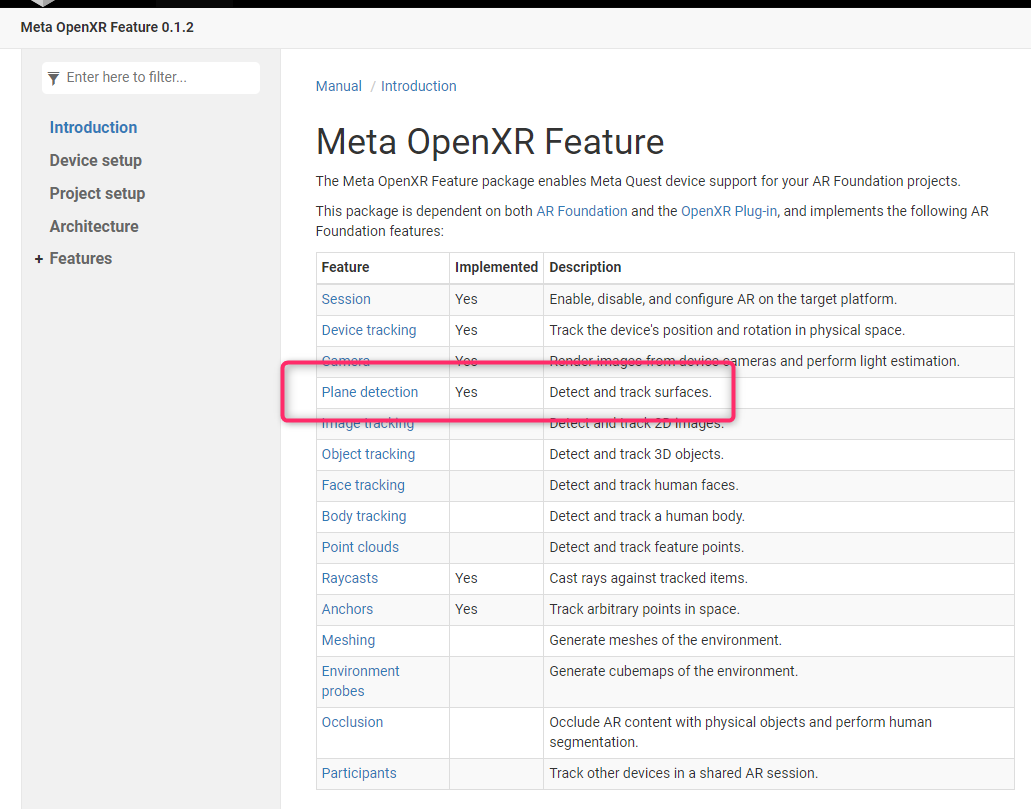1031x809 pixels.
Task: Open Features item in sidebar
Action: [x=81, y=258]
